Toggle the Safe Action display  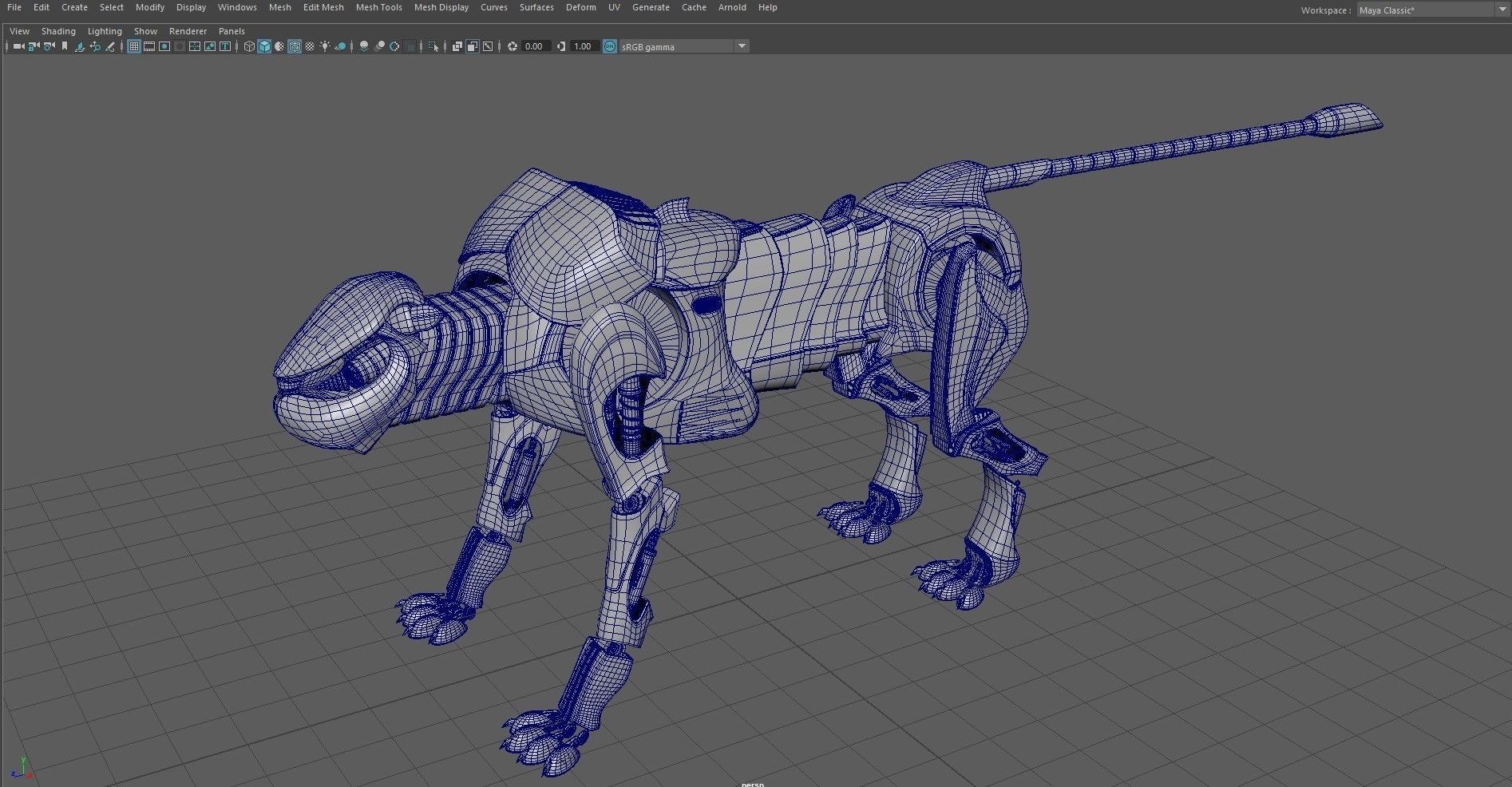pyautogui.click(x=210, y=46)
